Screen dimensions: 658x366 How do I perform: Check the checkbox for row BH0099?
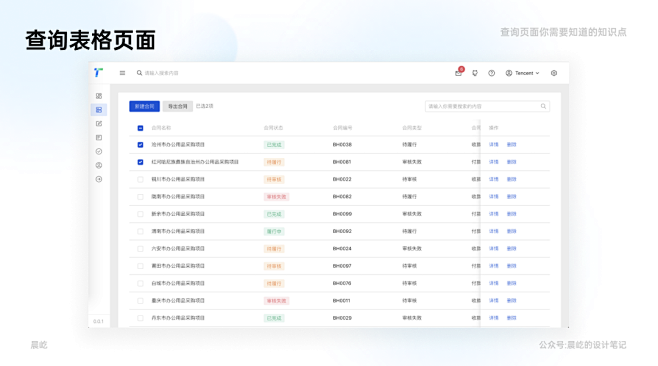pyautogui.click(x=140, y=214)
